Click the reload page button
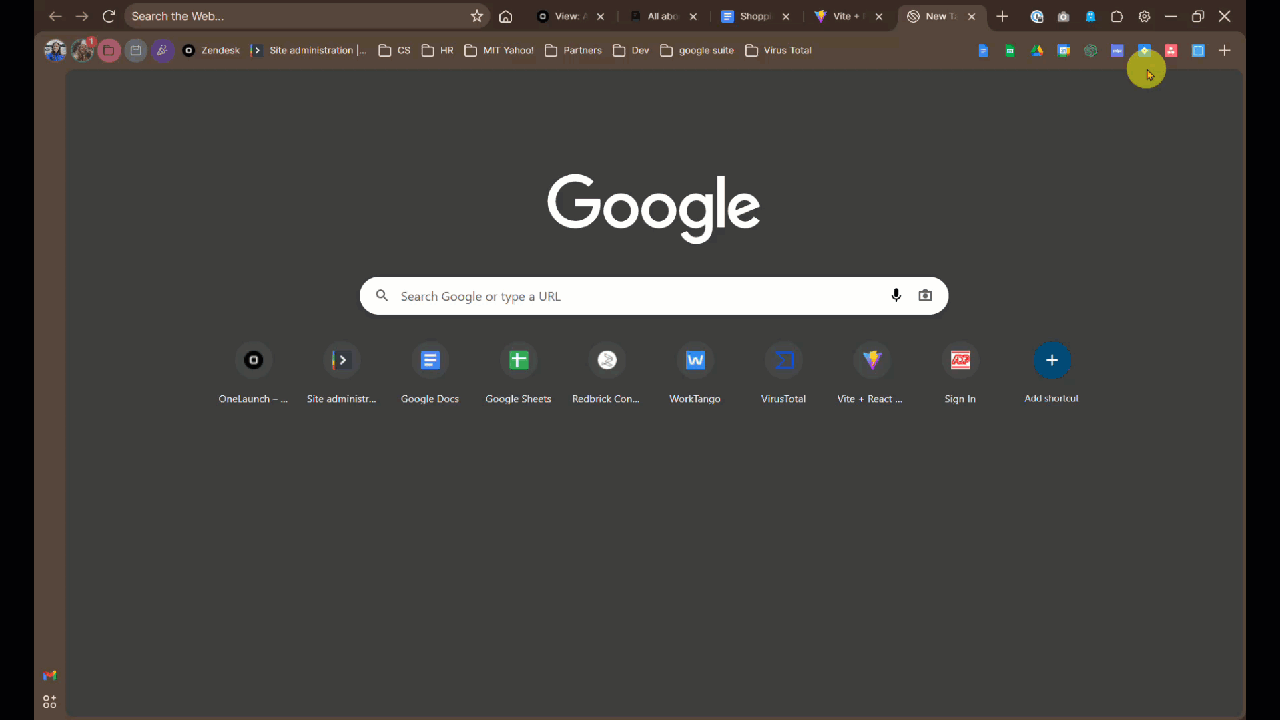Viewport: 1280px width, 720px height. pyautogui.click(x=109, y=16)
